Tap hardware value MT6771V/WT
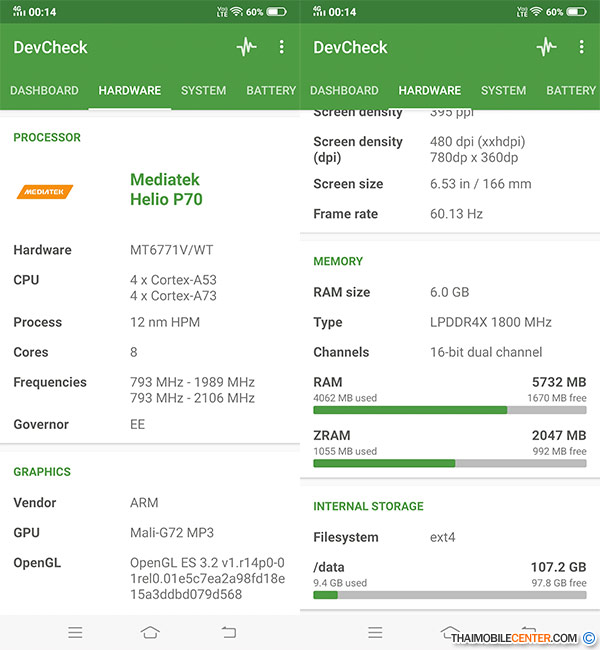The height and width of the screenshot is (650, 600). pos(172,250)
